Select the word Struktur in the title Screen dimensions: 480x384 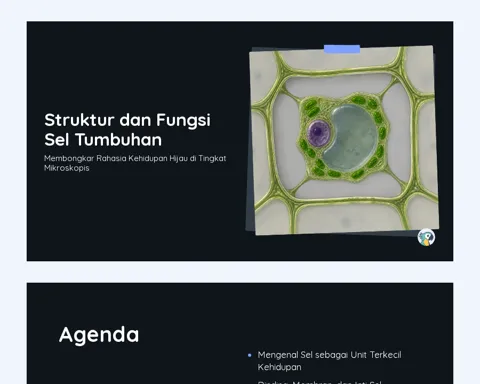79,120
